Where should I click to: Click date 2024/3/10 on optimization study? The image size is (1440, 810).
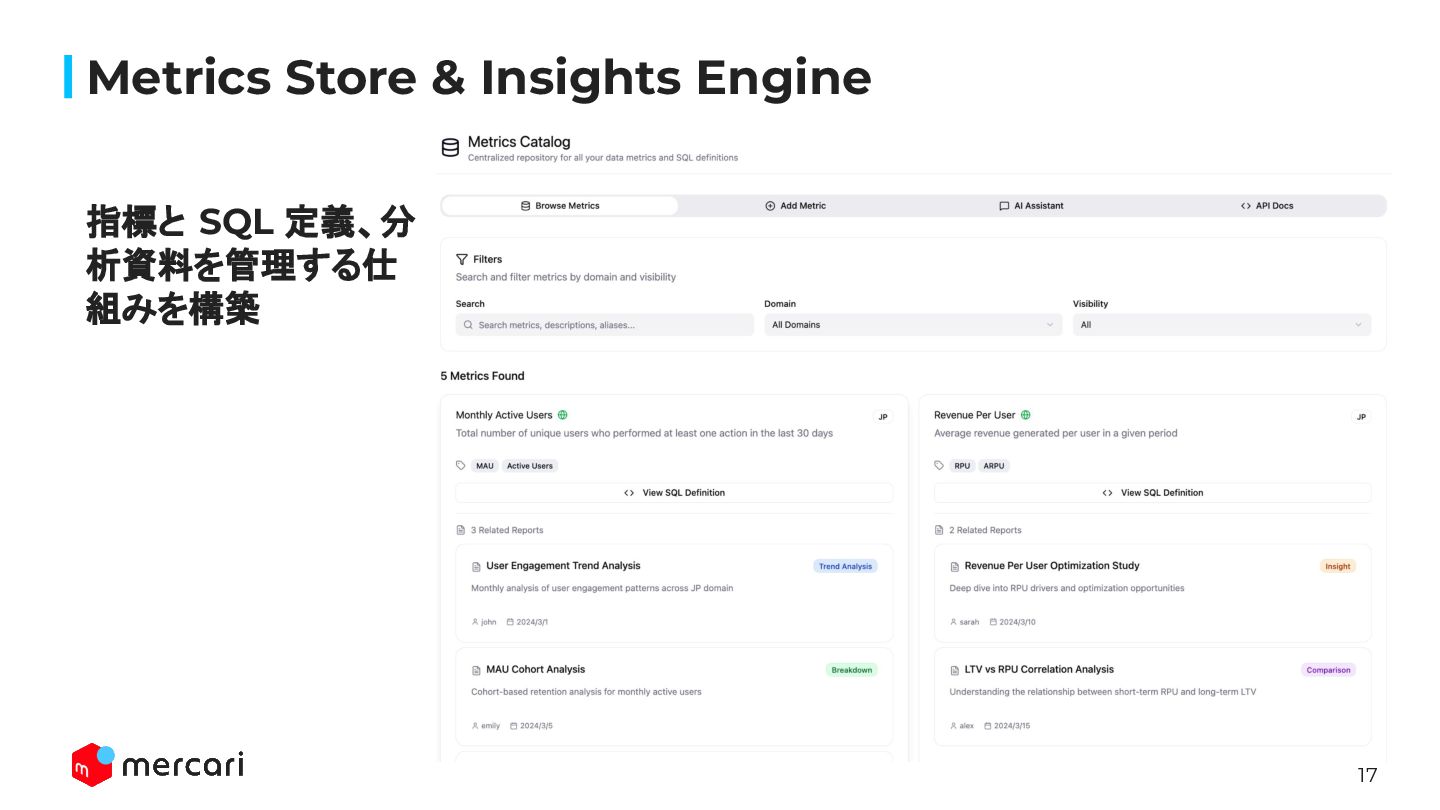point(1013,622)
